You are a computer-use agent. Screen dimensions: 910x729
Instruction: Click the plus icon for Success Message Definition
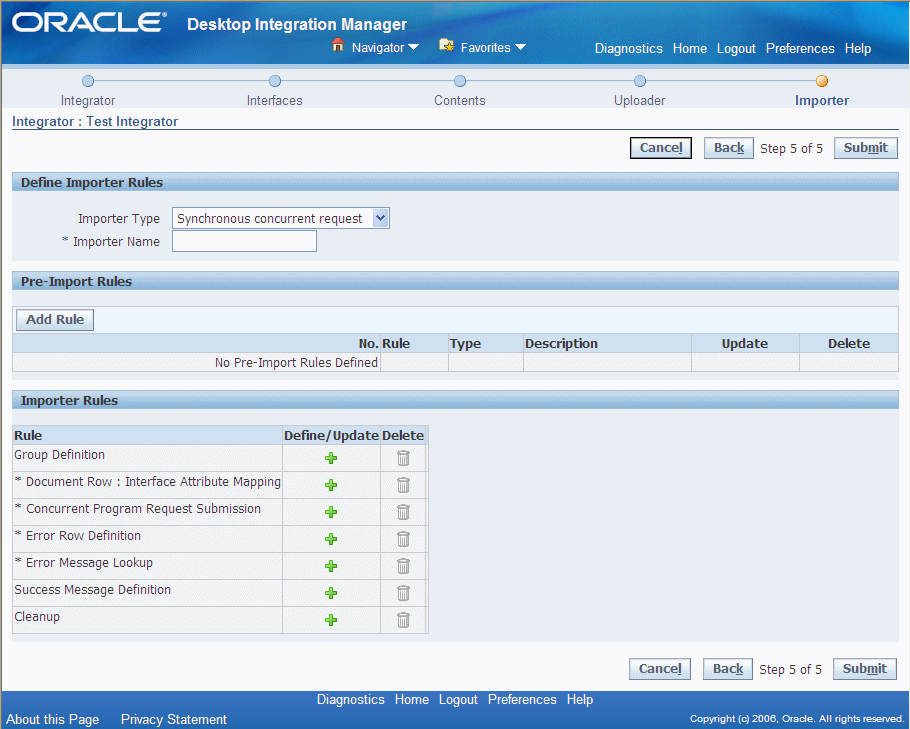pyautogui.click(x=331, y=593)
